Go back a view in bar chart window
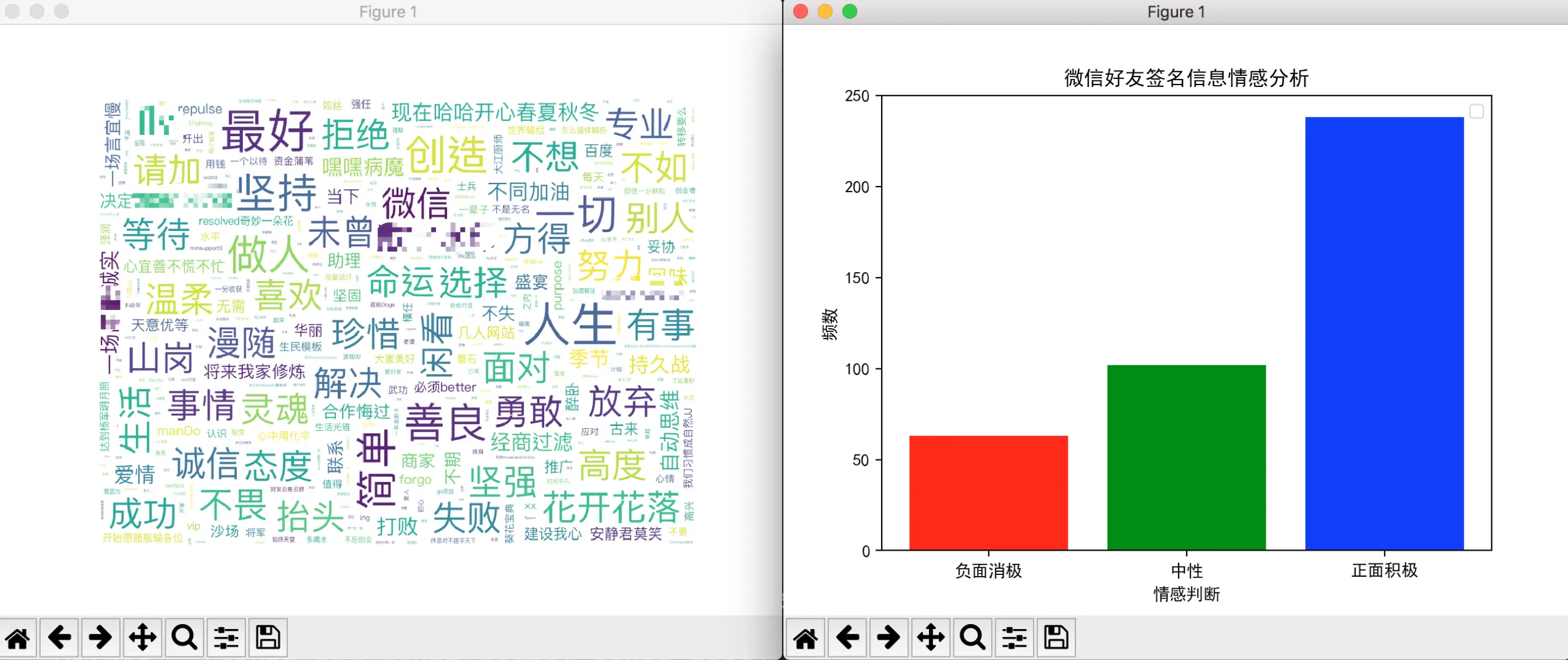The image size is (1568, 660). 847,638
